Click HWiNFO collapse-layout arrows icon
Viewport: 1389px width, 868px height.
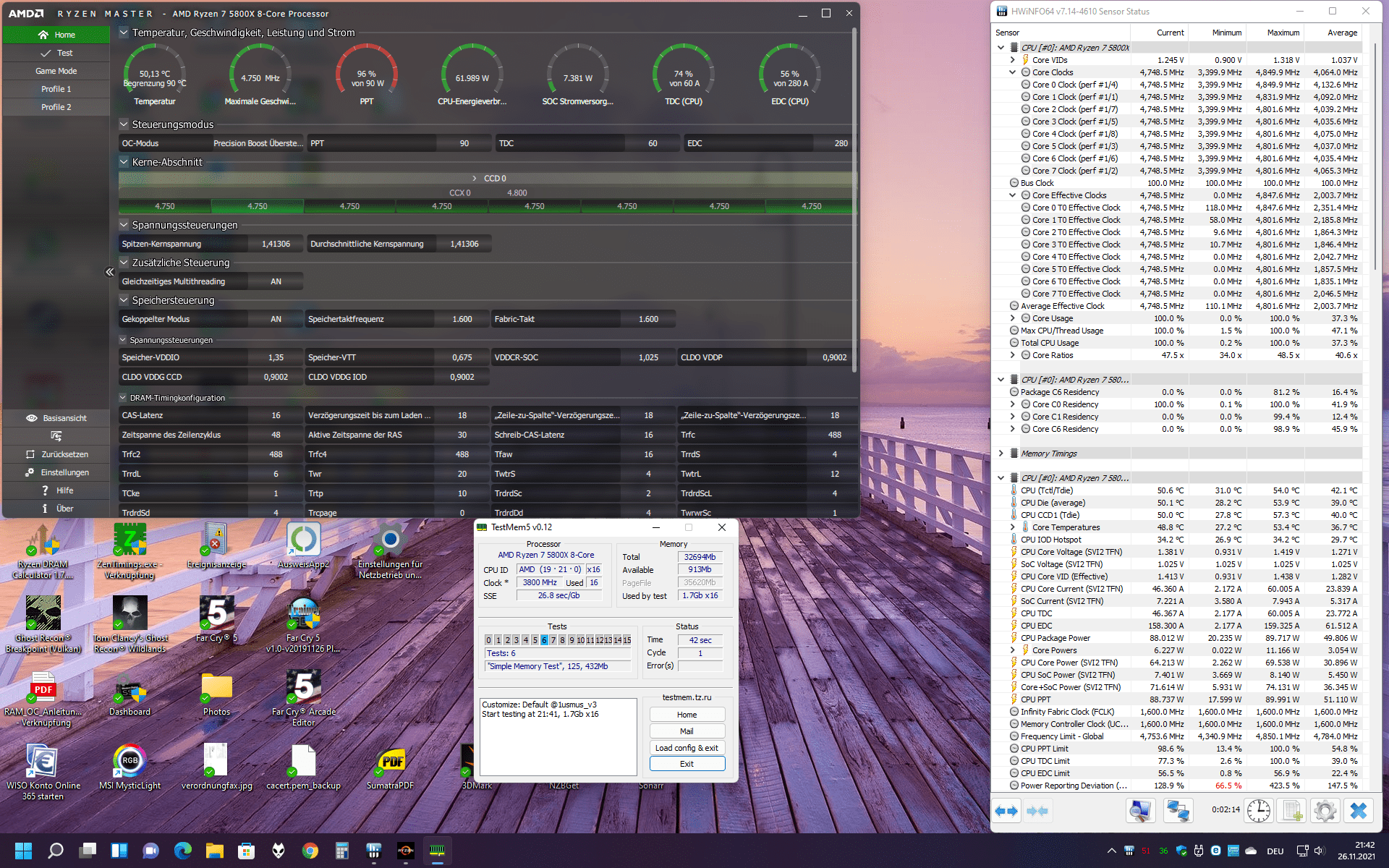coord(1037,811)
